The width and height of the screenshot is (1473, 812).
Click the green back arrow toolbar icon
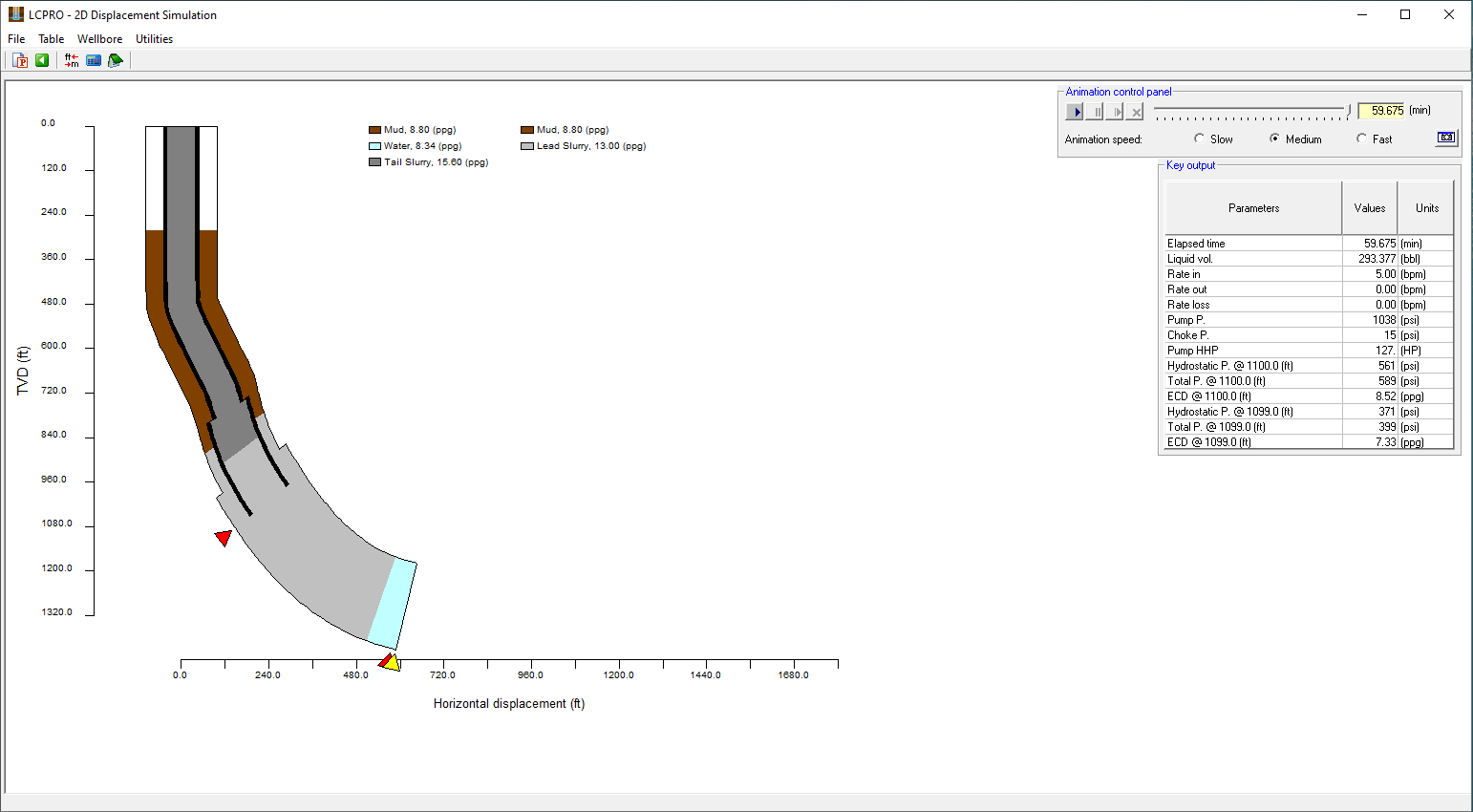tap(42, 60)
